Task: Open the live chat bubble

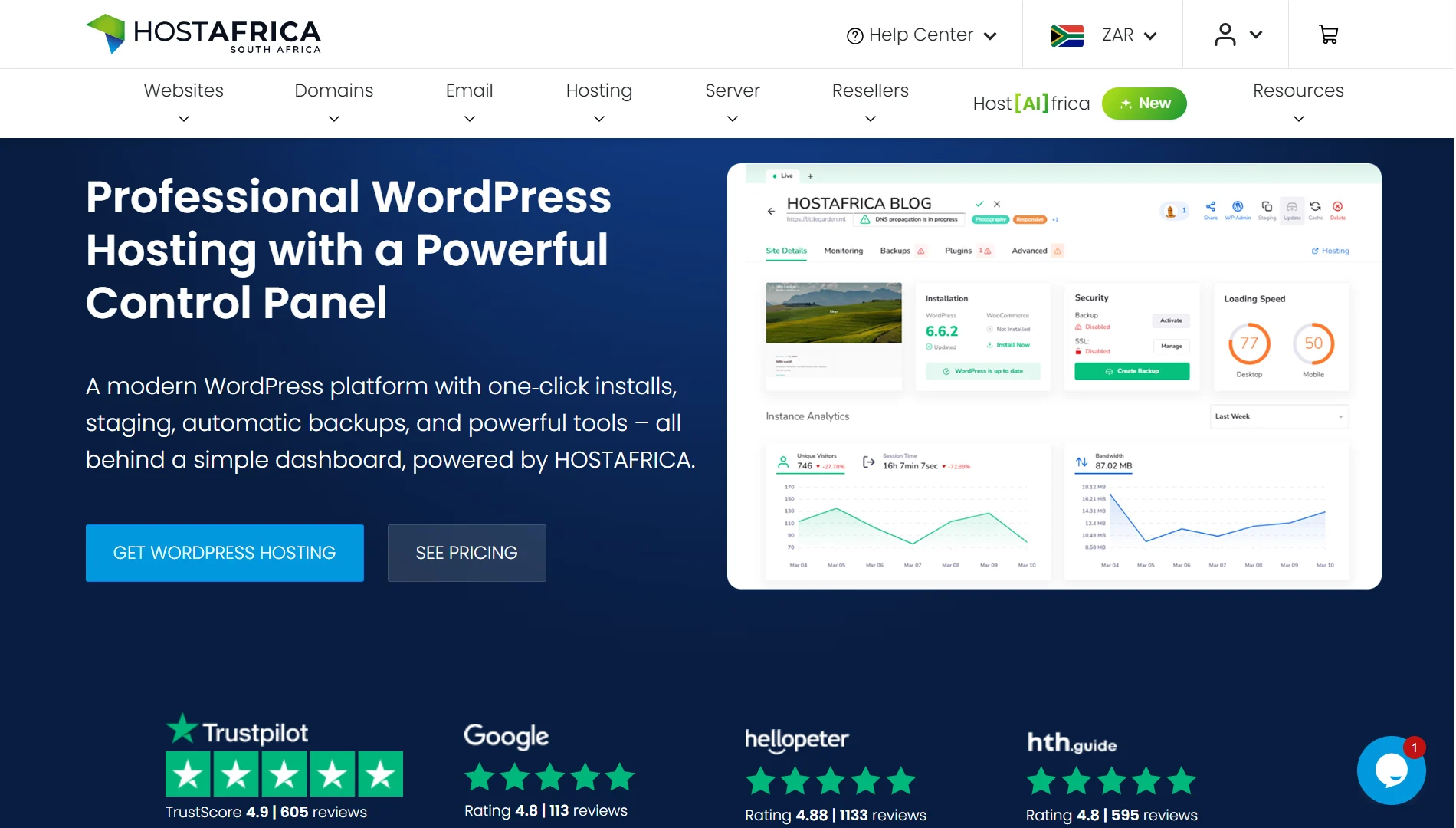Action: [x=1391, y=770]
